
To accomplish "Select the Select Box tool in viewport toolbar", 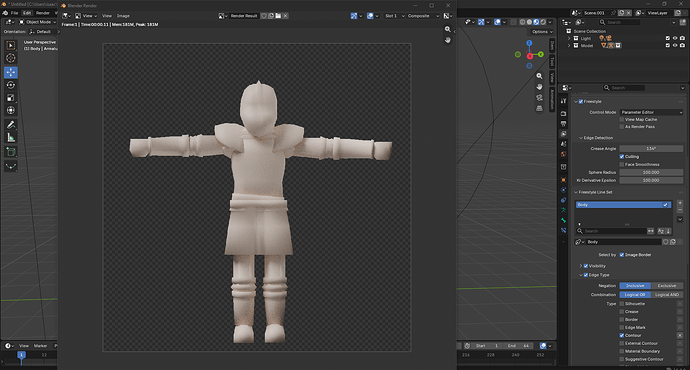I will 11,45.
